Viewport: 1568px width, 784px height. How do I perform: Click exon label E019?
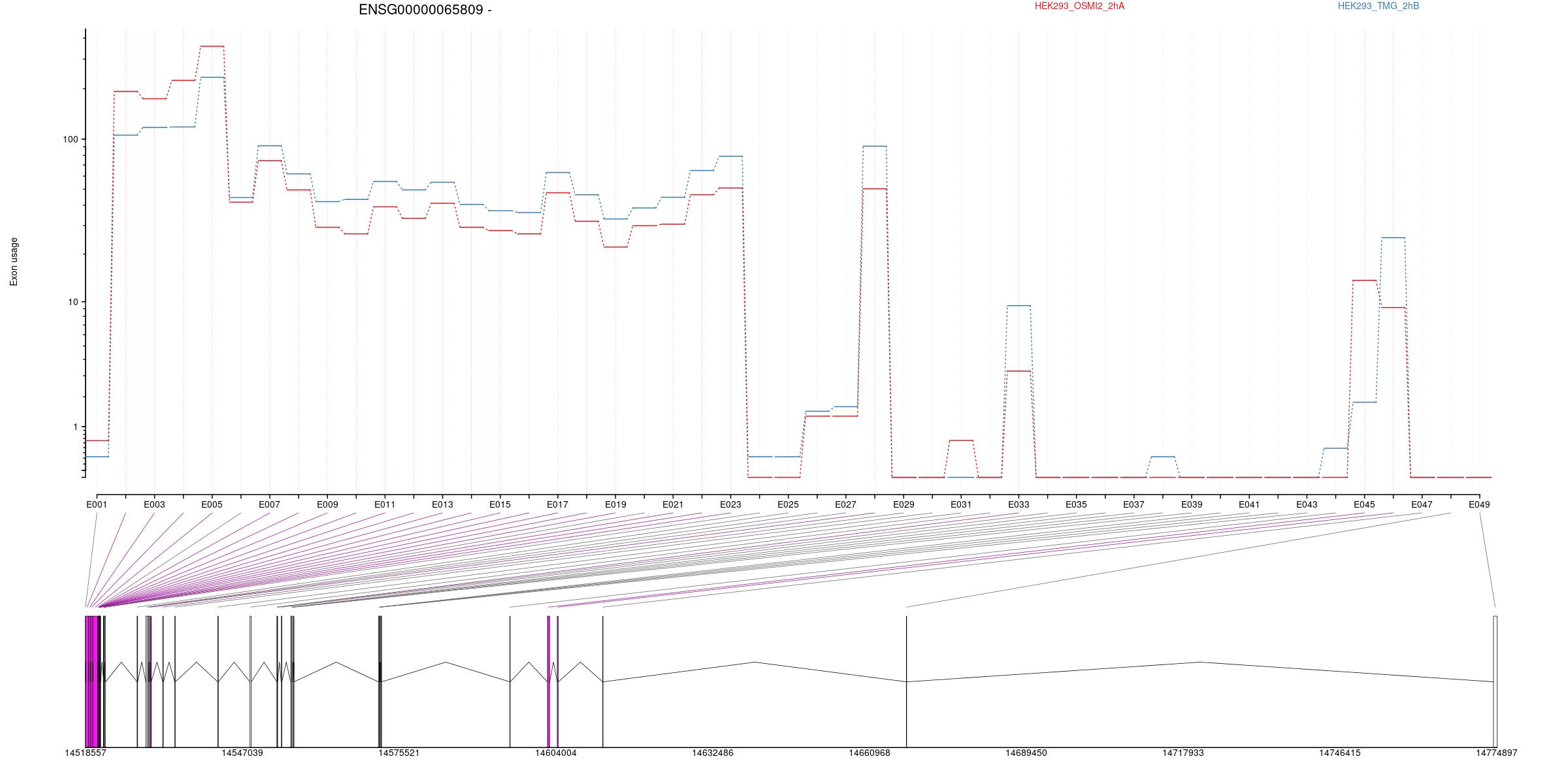tap(615, 504)
